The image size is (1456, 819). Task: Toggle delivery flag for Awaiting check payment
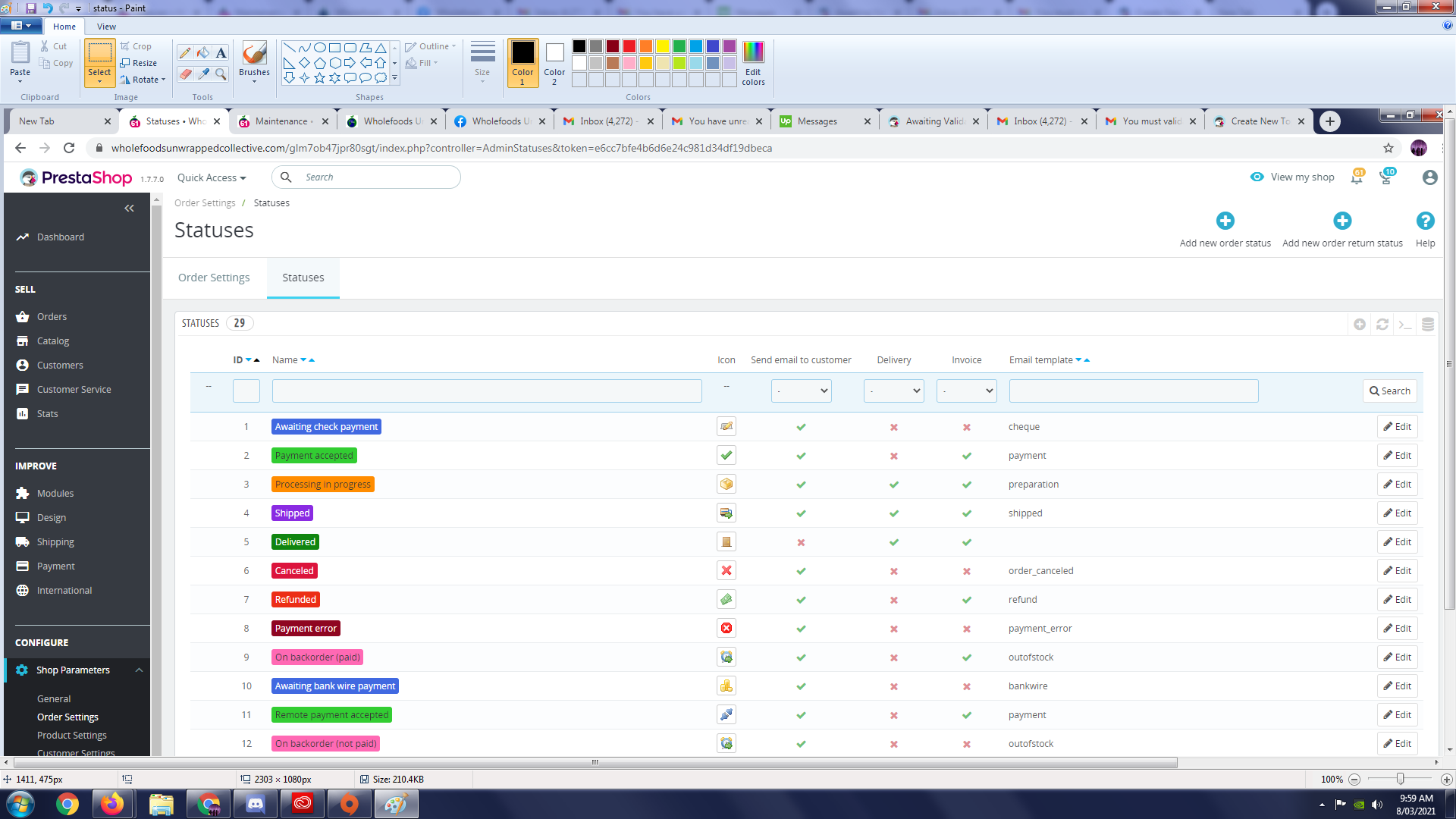coord(894,428)
